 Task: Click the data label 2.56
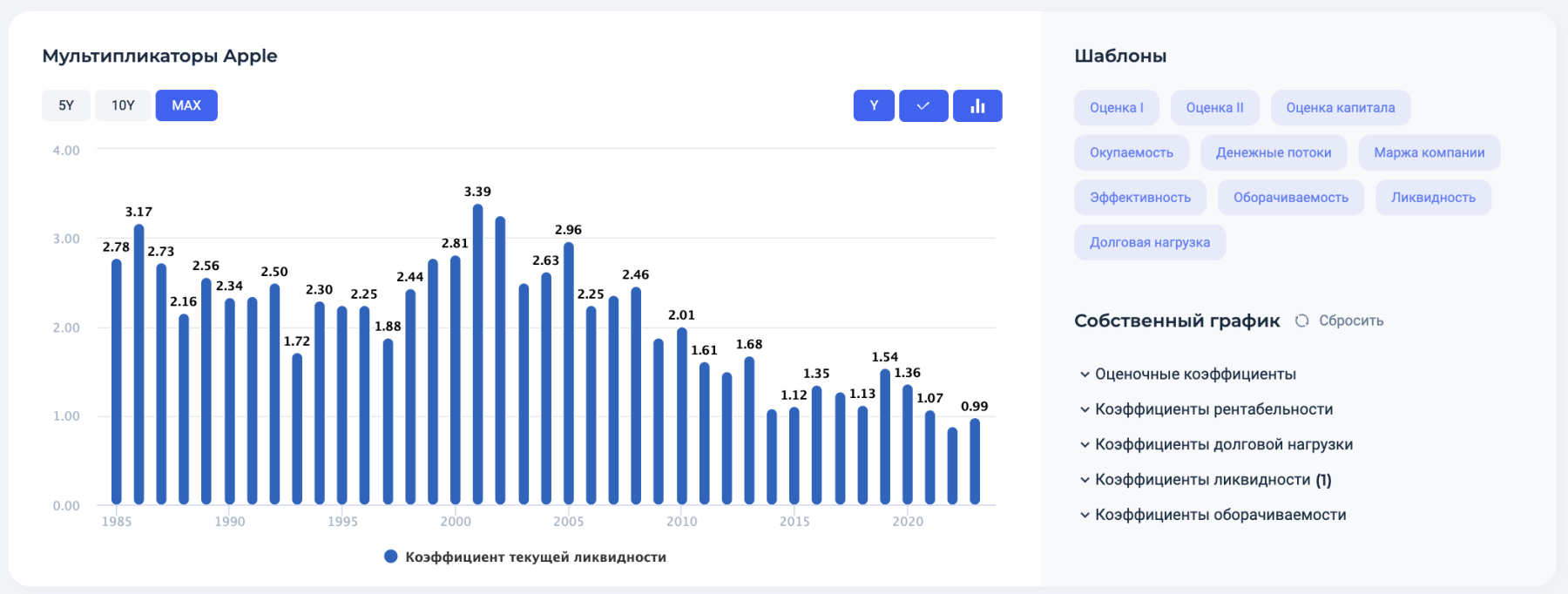(x=206, y=266)
